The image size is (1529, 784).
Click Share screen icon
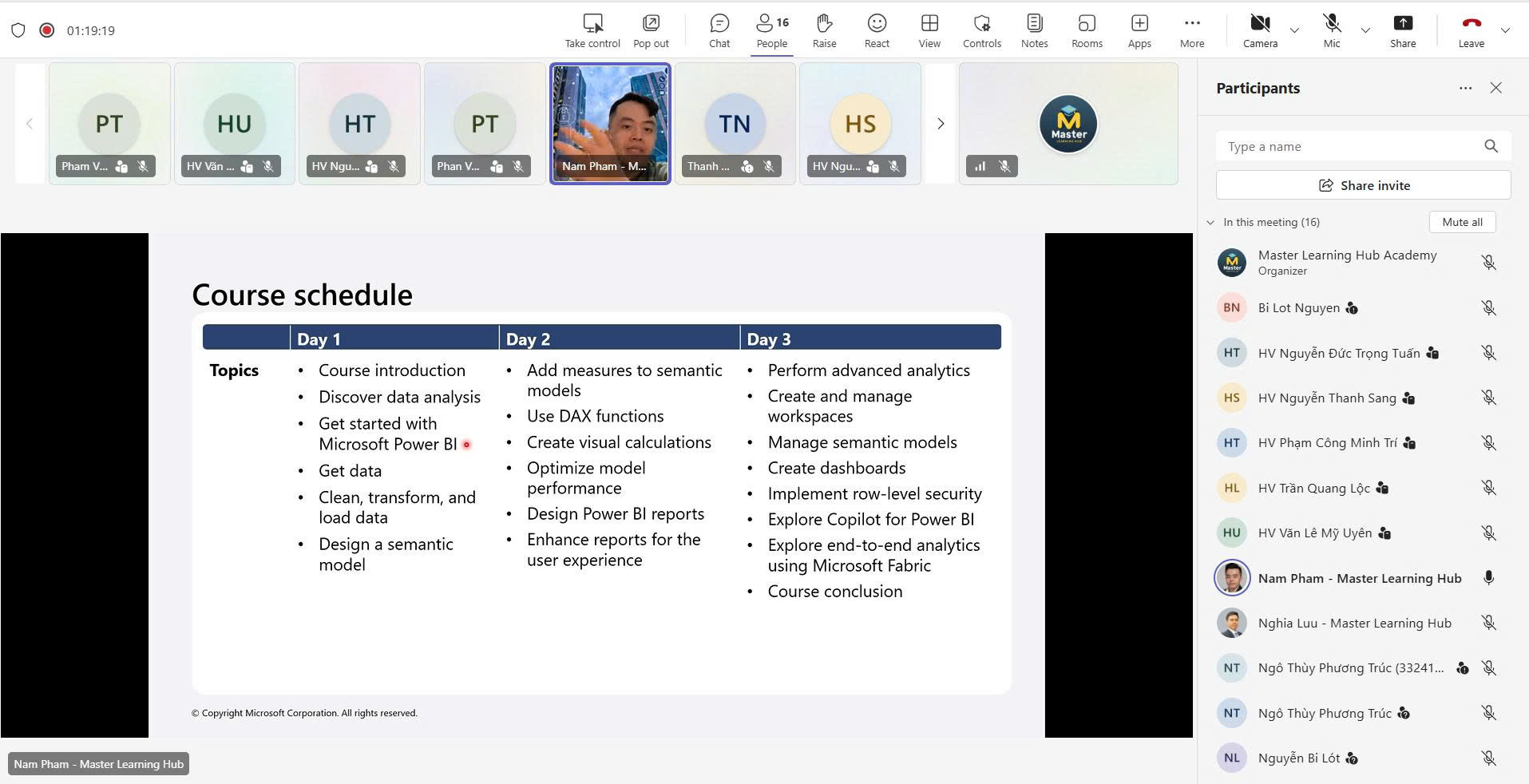point(1402,30)
